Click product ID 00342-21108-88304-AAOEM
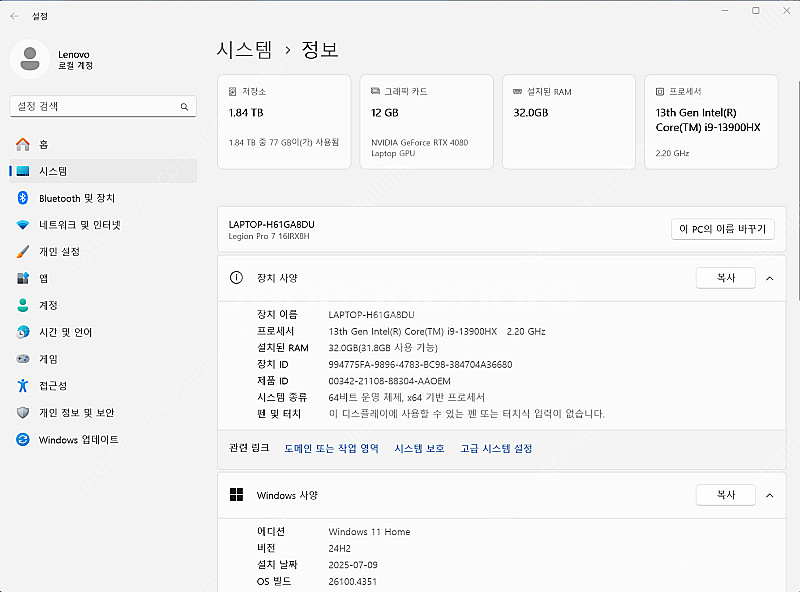The width and height of the screenshot is (800, 592). click(389, 381)
